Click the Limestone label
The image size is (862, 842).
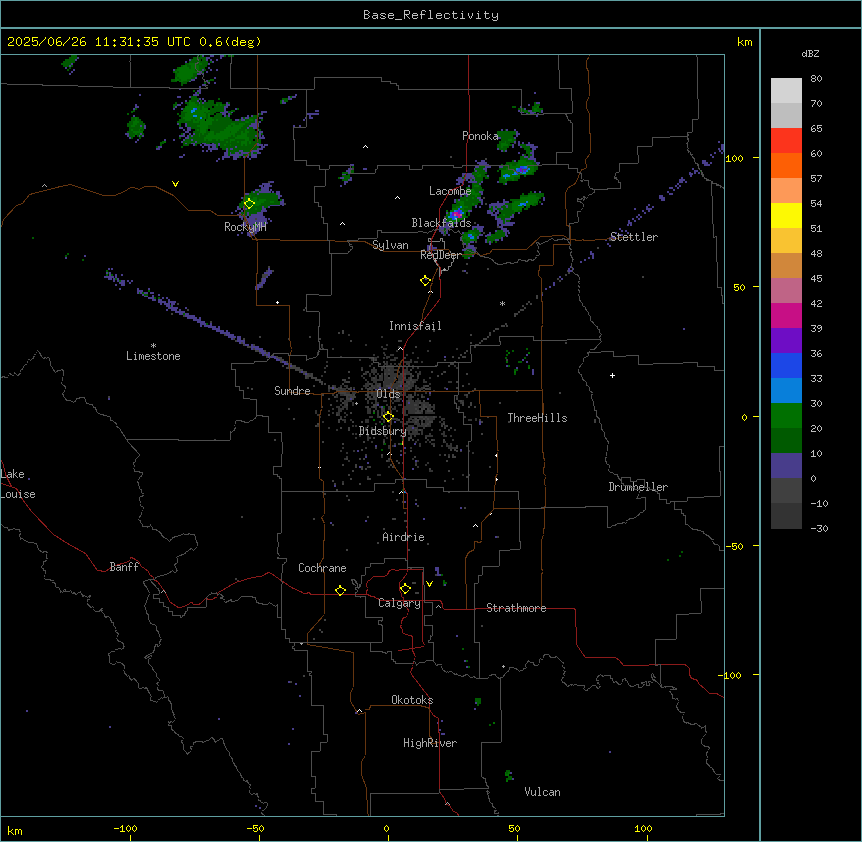153,356
